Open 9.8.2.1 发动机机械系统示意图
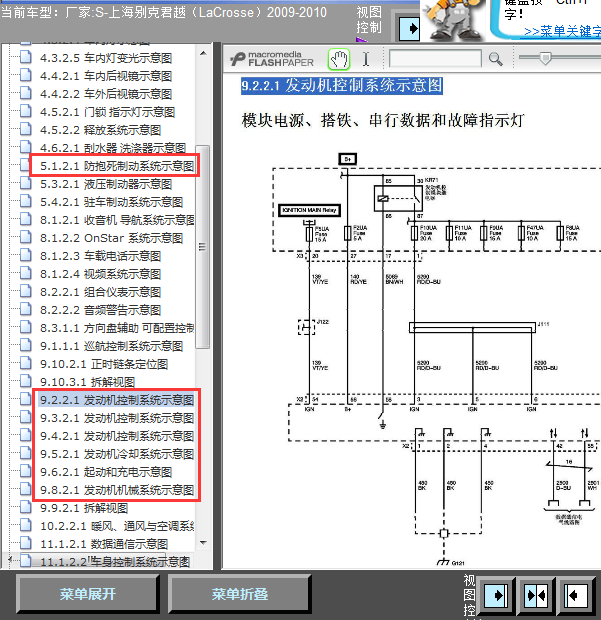The width and height of the screenshot is (601, 620). [117, 490]
